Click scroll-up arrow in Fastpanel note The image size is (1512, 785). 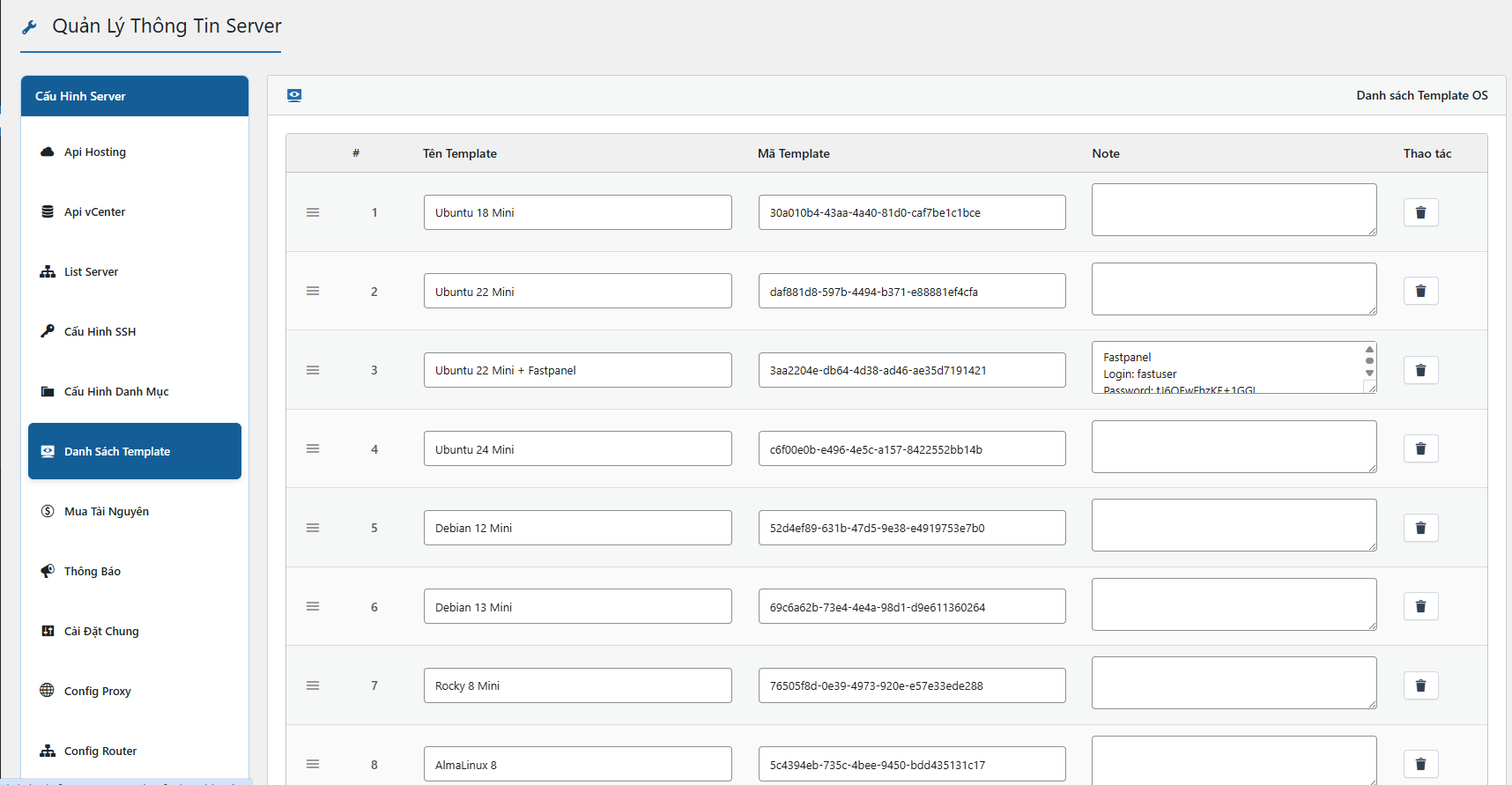(1369, 349)
